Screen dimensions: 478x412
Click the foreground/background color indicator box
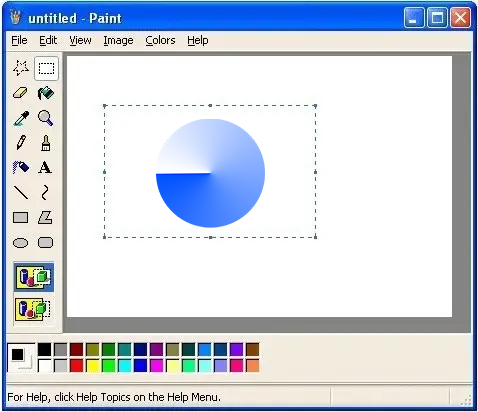coord(21,358)
